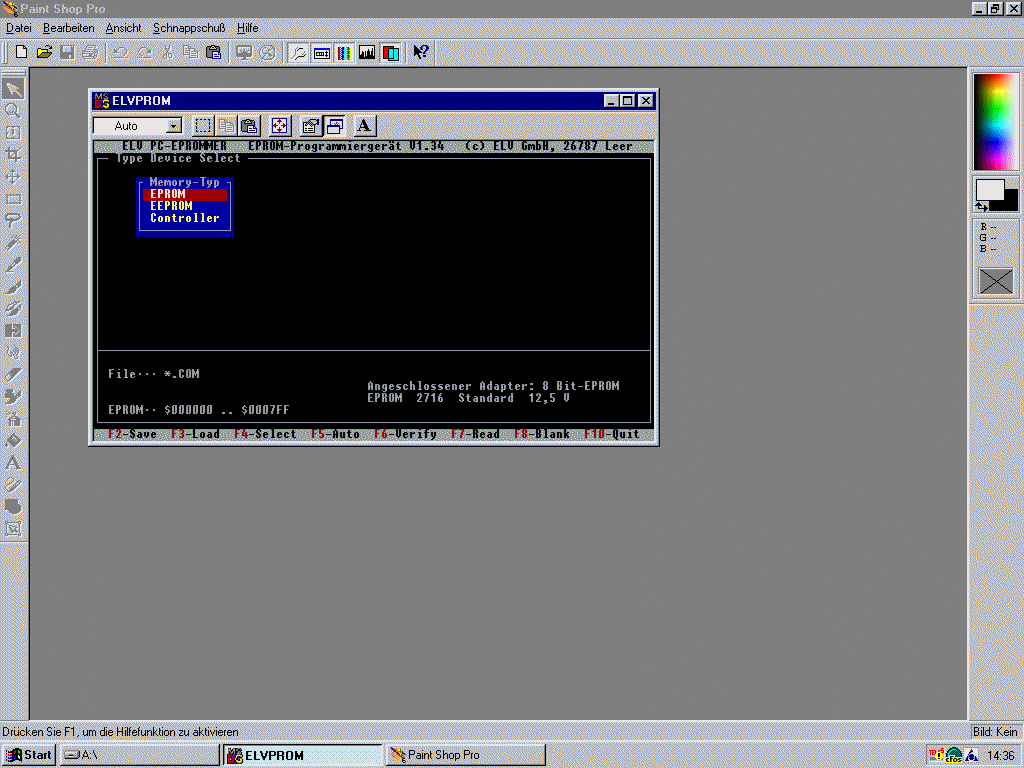Image resolution: width=1024 pixels, height=768 pixels.
Task: Select the Text tool in tool palette
Action: (x=13, y=463)
